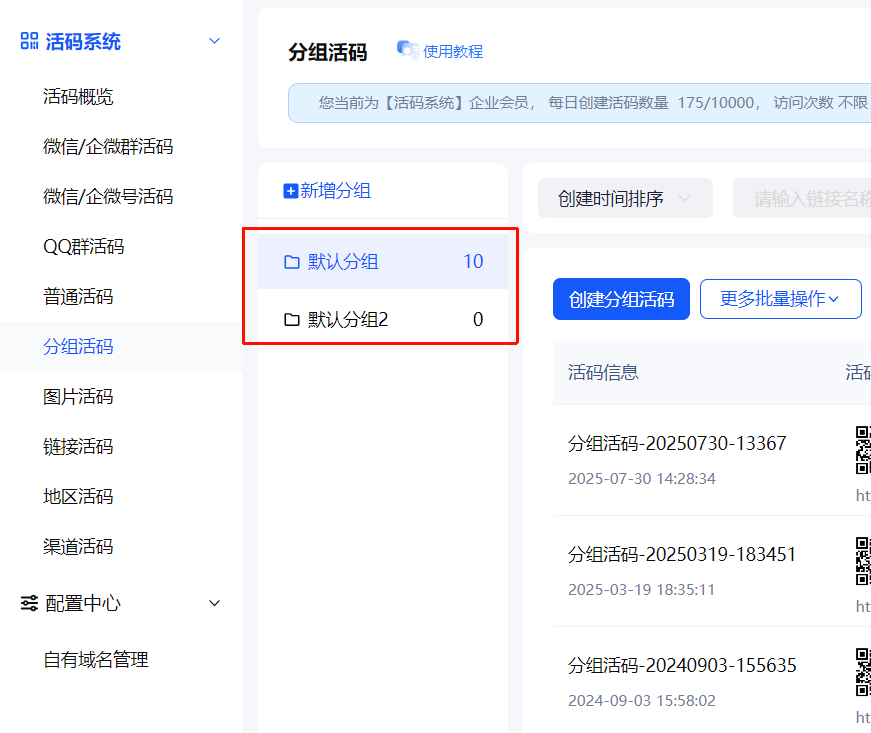Go to 微信/企微群活码 menu item
Viewport: 871px width, 733px height.
108,147
